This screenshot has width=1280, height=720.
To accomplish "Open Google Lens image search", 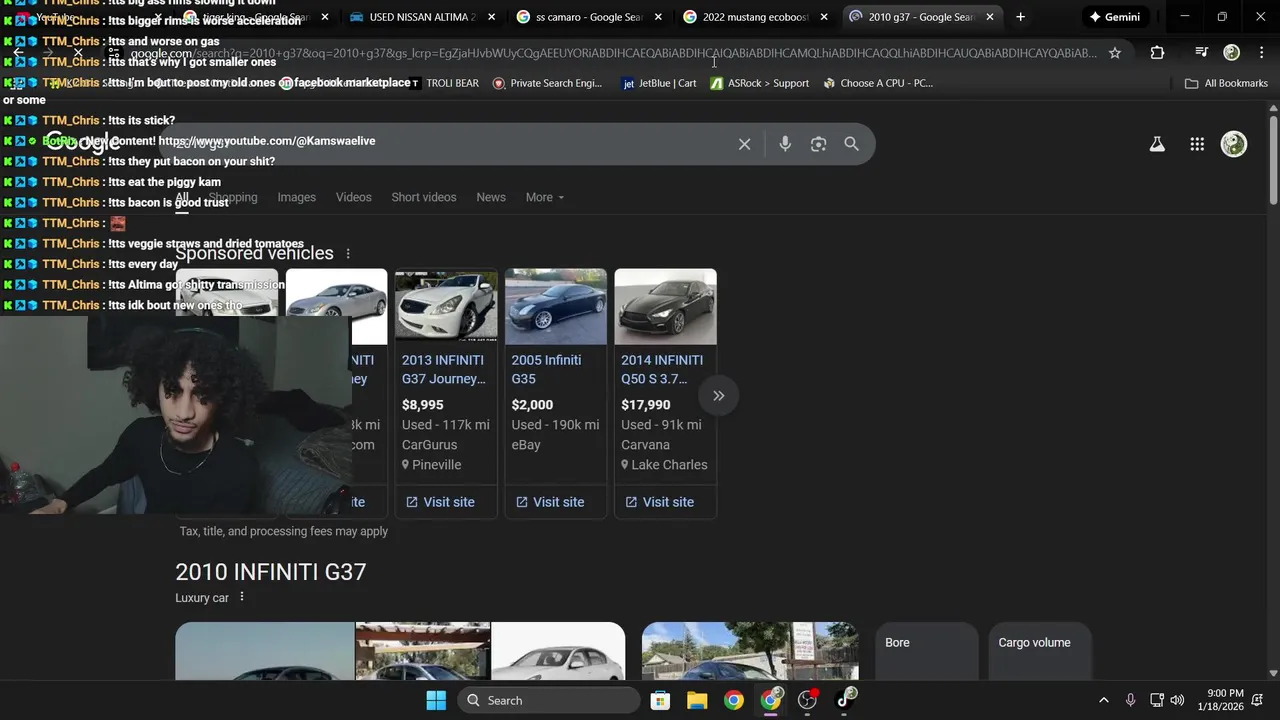I will (x=818, y=144).
